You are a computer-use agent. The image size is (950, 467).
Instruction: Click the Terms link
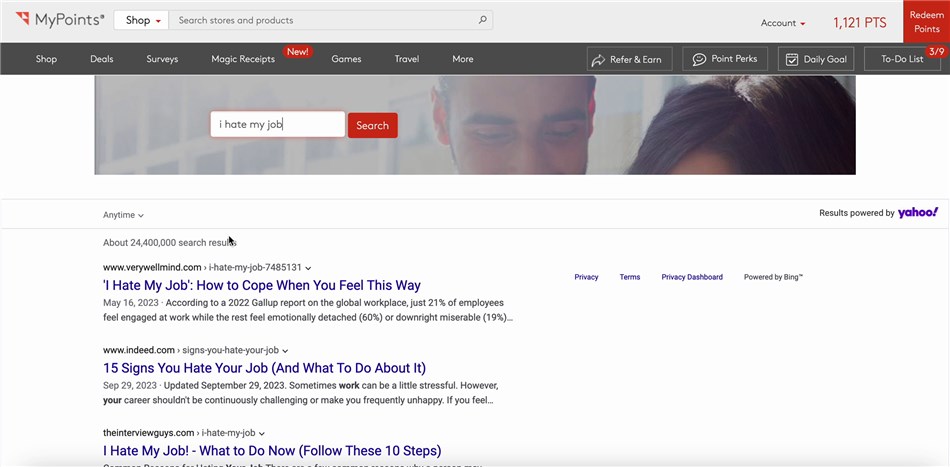[x=629, y=277]
